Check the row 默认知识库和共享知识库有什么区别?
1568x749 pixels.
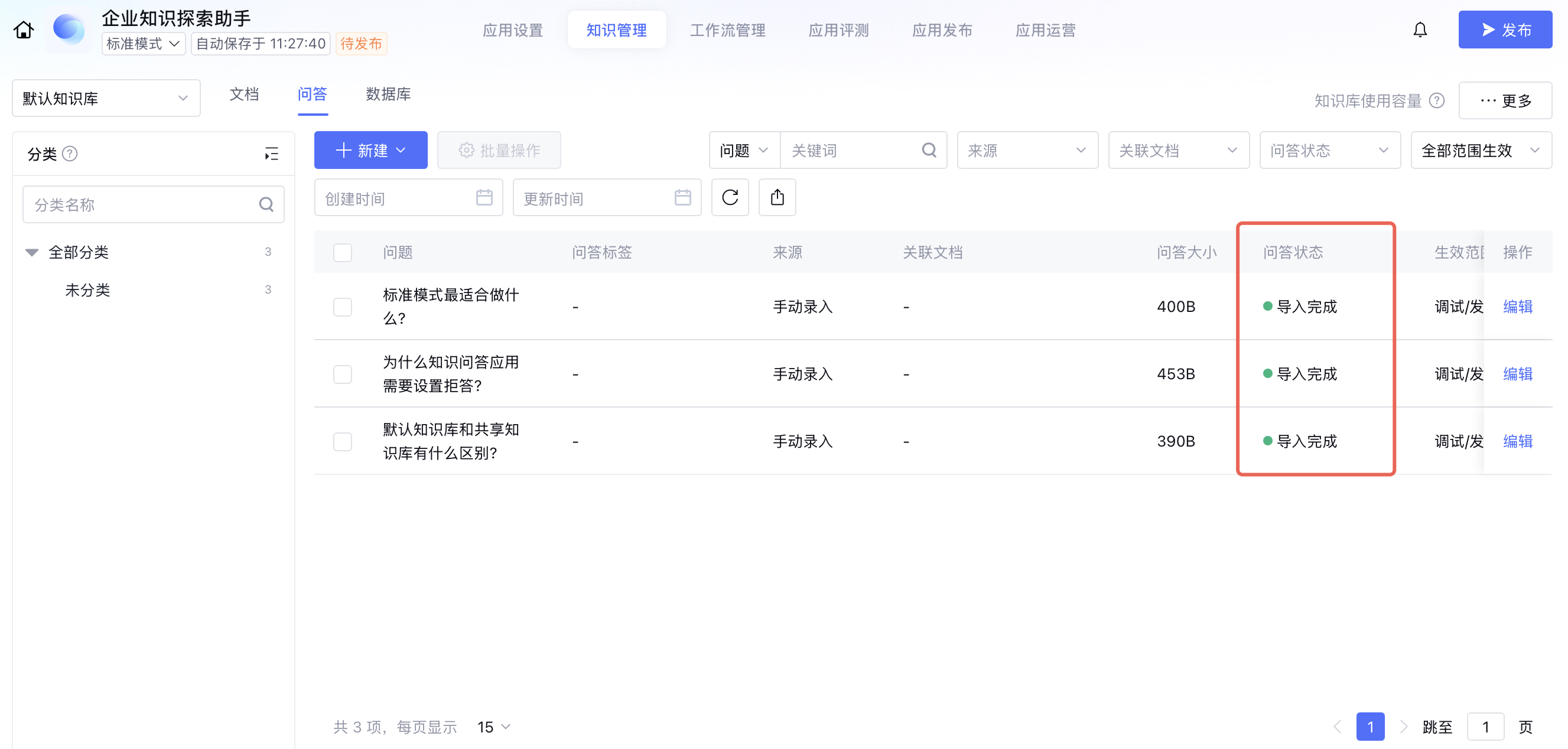[343, 441]
